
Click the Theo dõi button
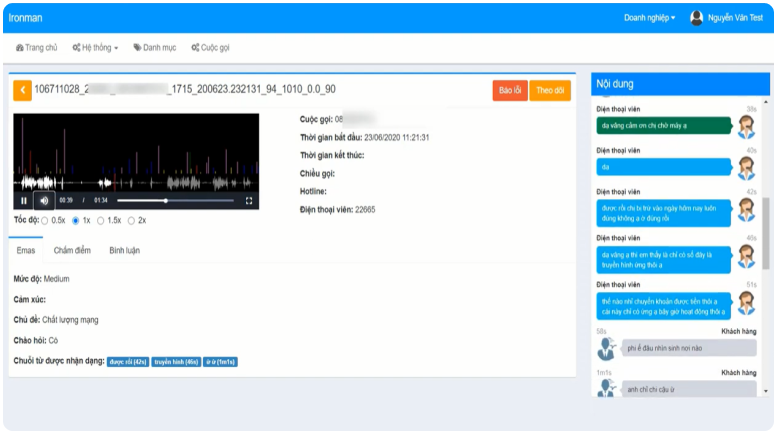tap(550, 90)
